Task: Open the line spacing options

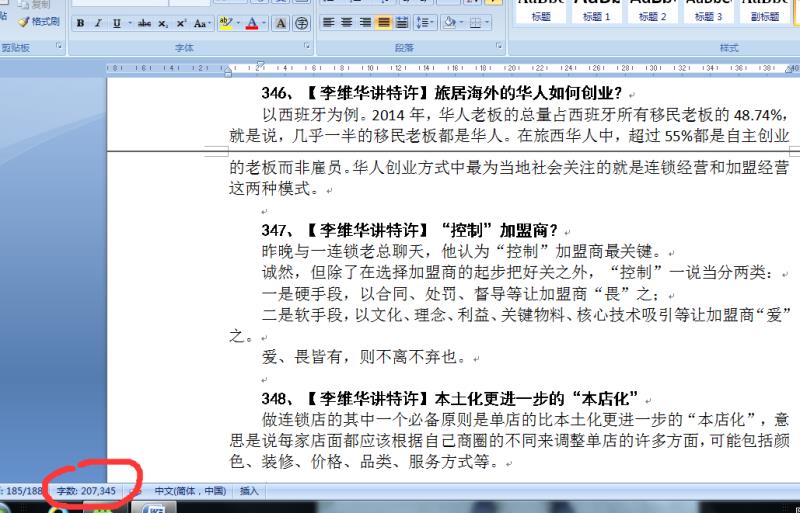Action: (x=425, y=22)
